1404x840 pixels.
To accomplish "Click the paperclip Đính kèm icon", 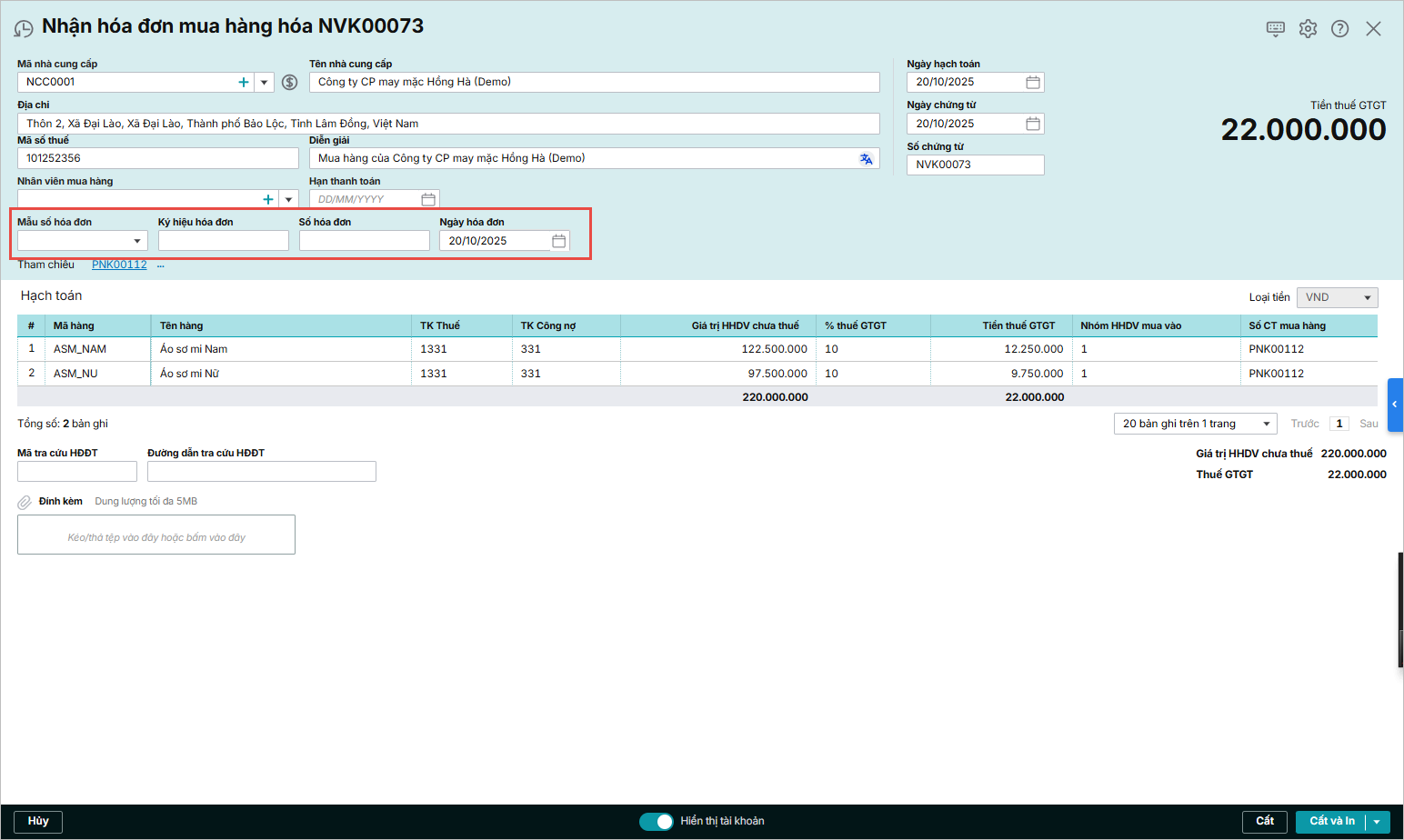I will click(25, 502).
